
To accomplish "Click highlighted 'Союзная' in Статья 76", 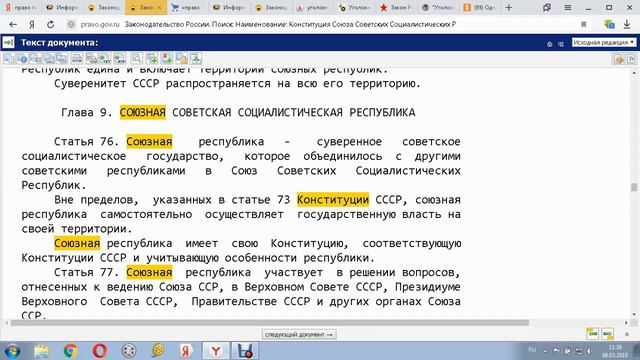I will pyautogui.click(x=149, y=142).
